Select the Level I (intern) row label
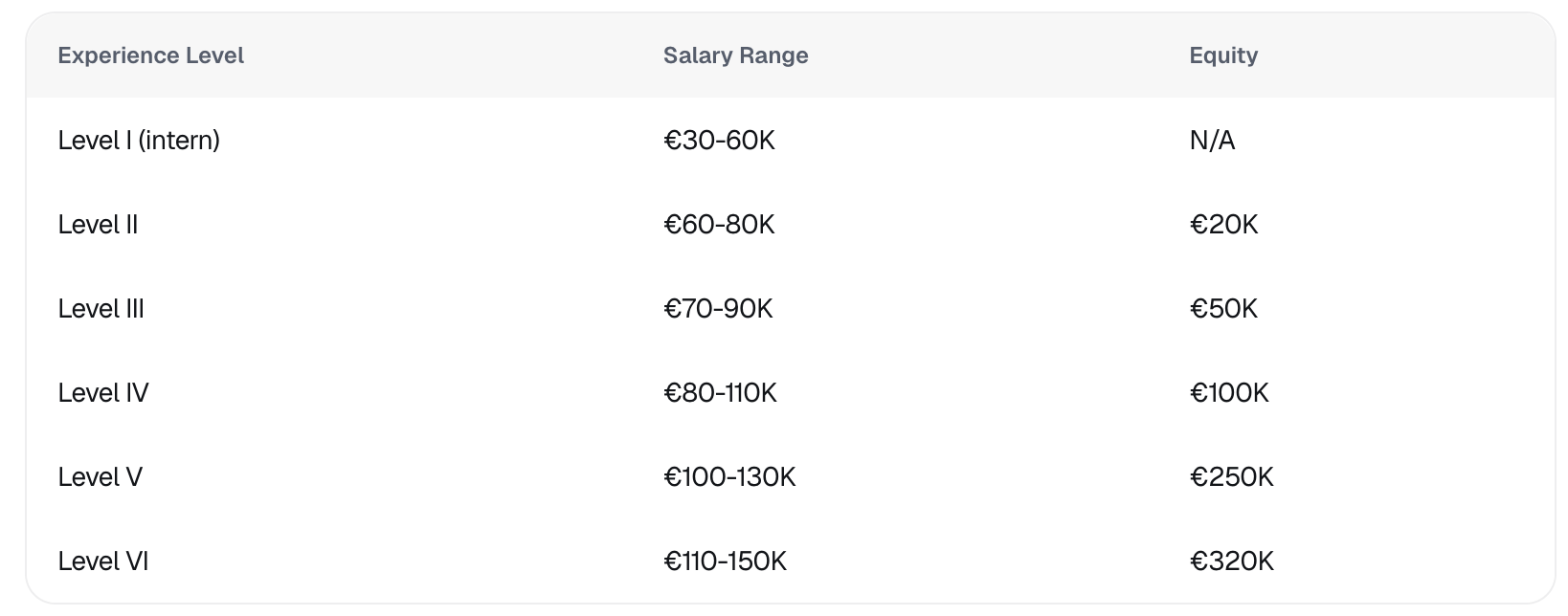1568x616 pixels. pos(139,141)
